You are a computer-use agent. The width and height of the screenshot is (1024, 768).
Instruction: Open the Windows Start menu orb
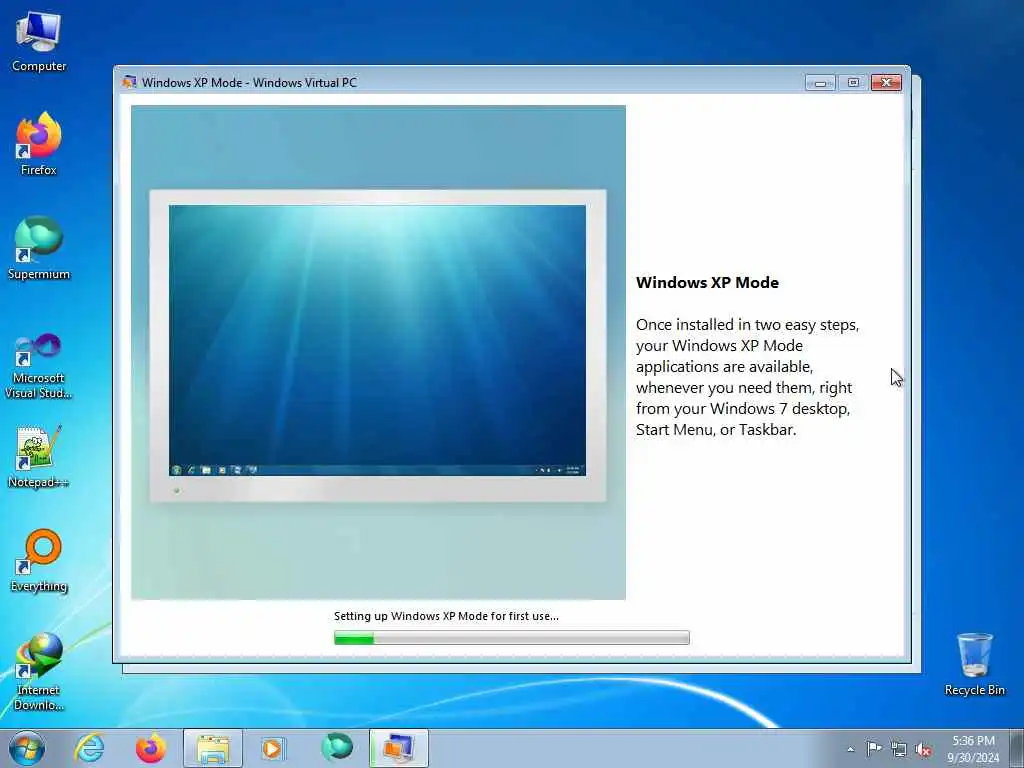[27, 748]
